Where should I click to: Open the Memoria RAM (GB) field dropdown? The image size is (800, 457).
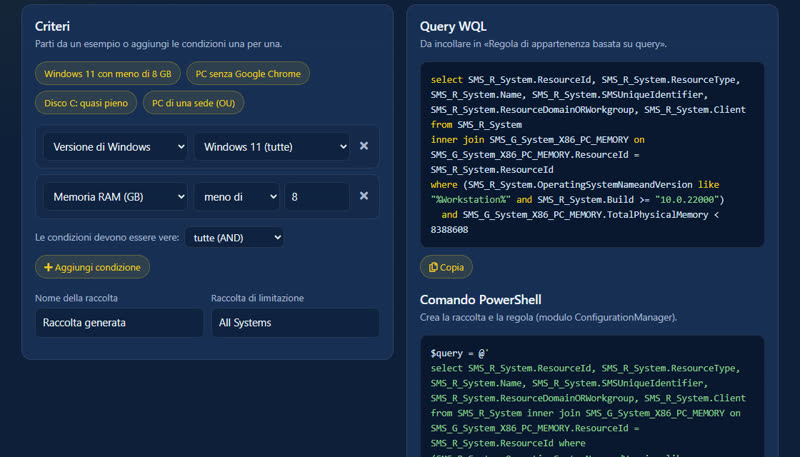pyautogui.click(x=115, y=197)
